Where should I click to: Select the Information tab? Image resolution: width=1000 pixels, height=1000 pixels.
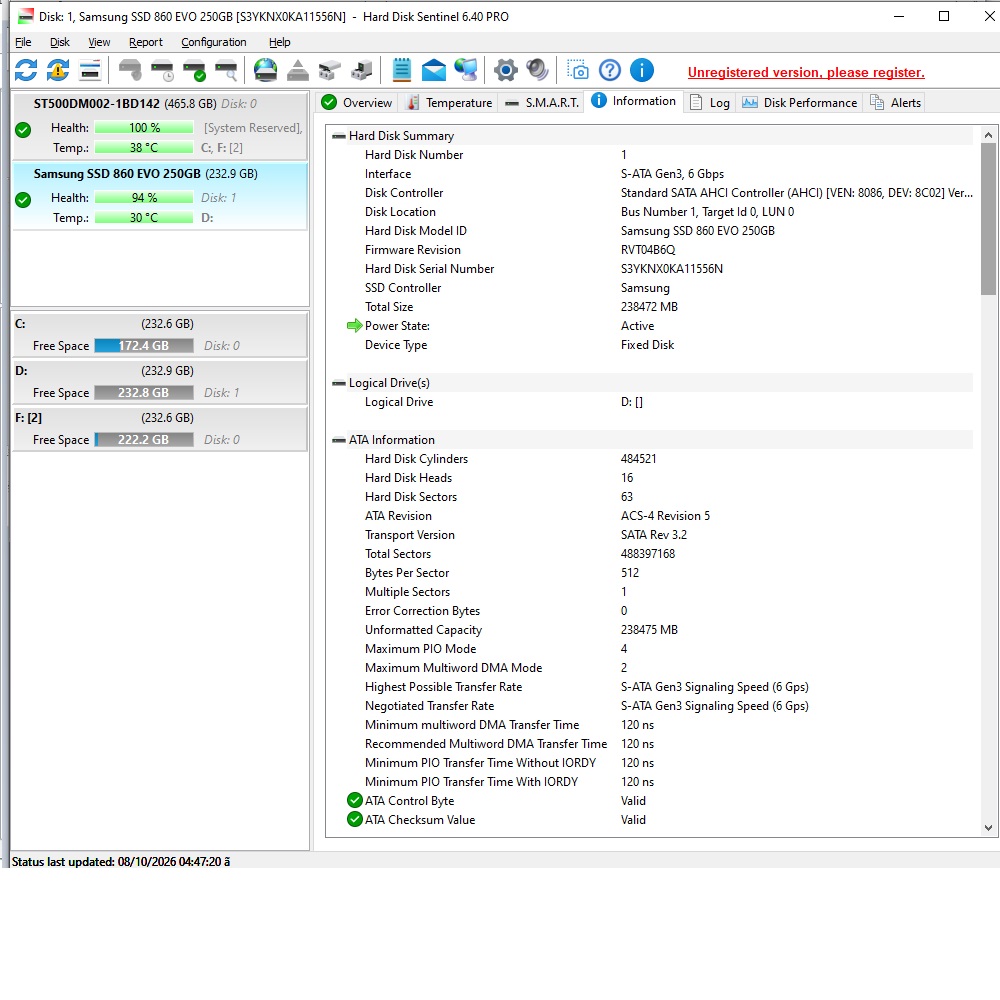tap(633, 101)
